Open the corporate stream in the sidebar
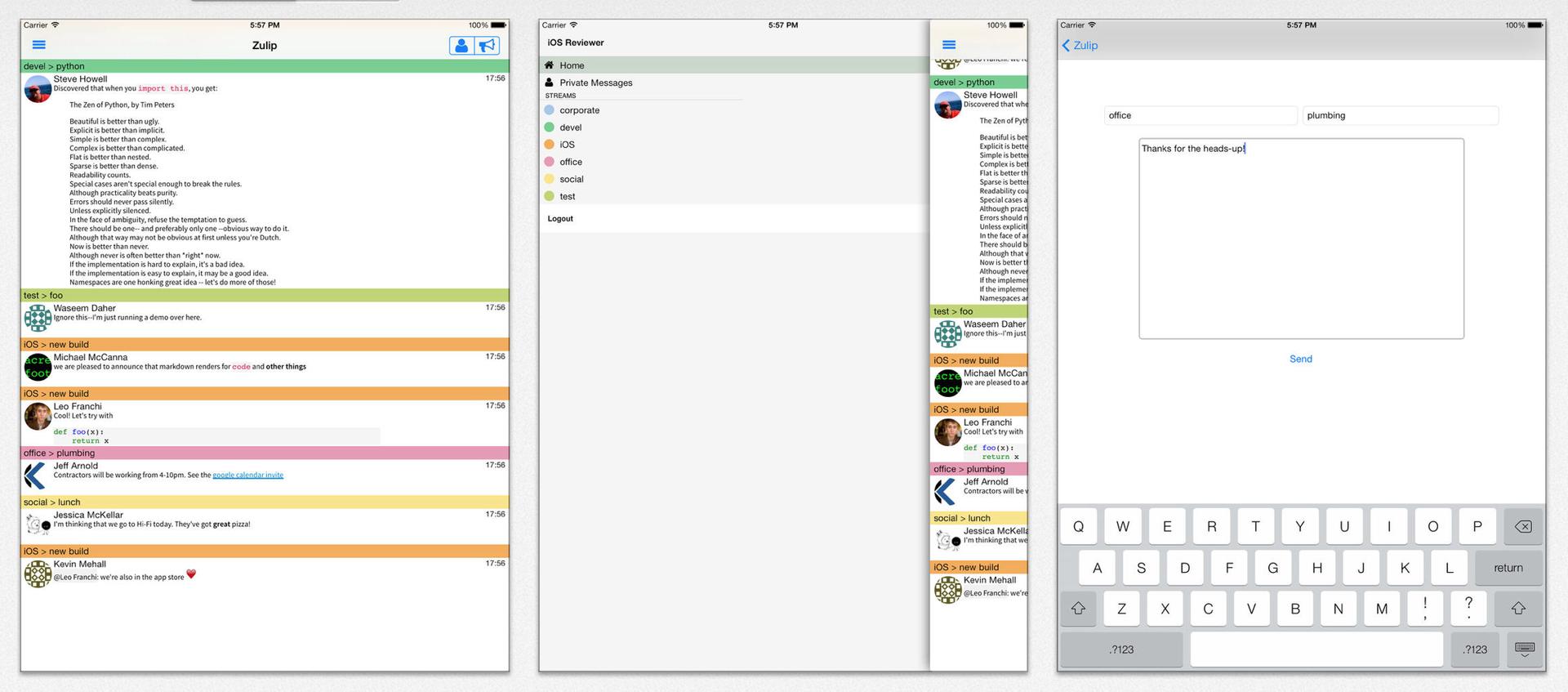1568x692 pixels. click(734, 110)
